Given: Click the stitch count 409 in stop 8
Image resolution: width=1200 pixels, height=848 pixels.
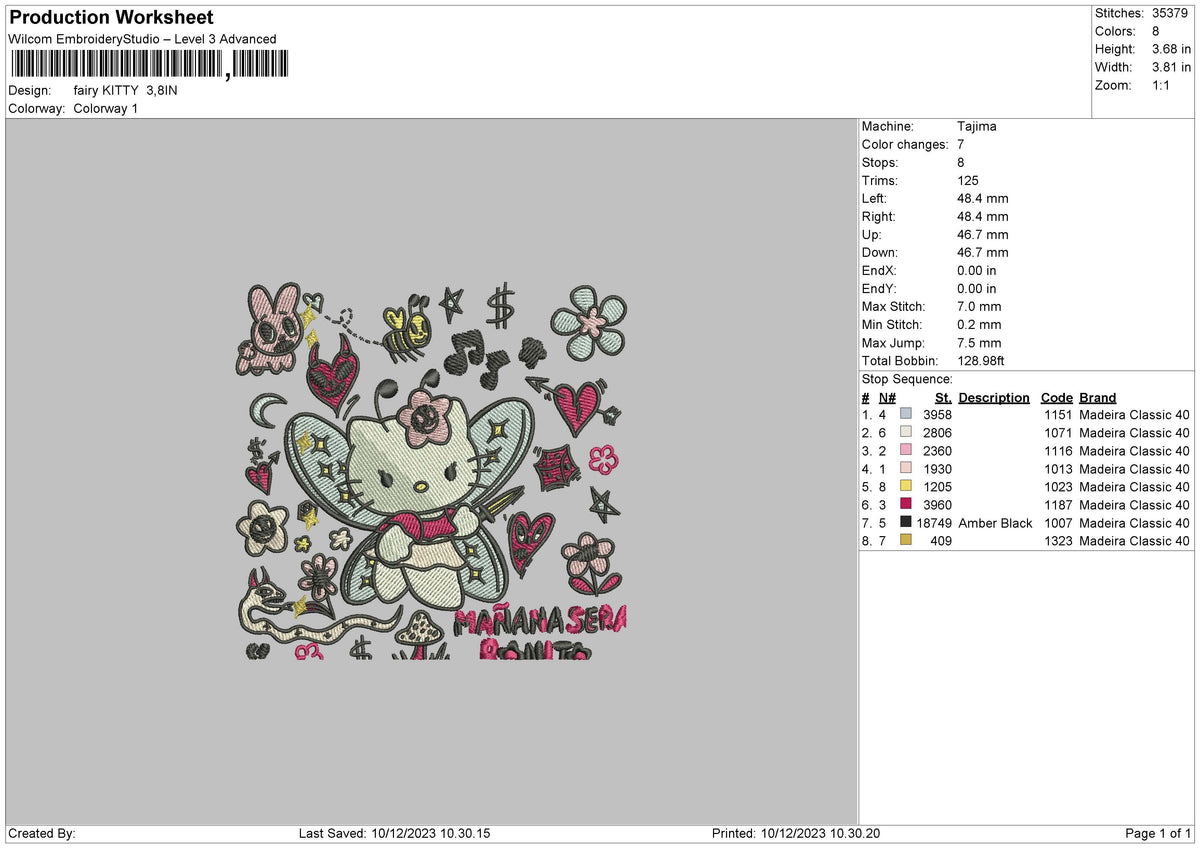Looking at the screenshot, I should click(x=942, y=541).
